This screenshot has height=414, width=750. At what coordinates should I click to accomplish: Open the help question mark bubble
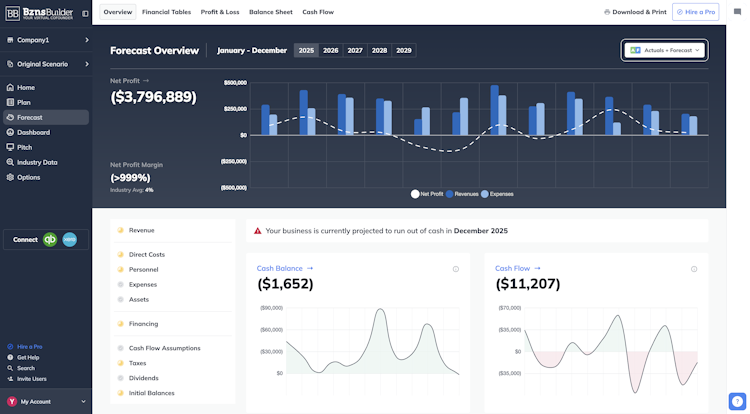pos(737,402)
